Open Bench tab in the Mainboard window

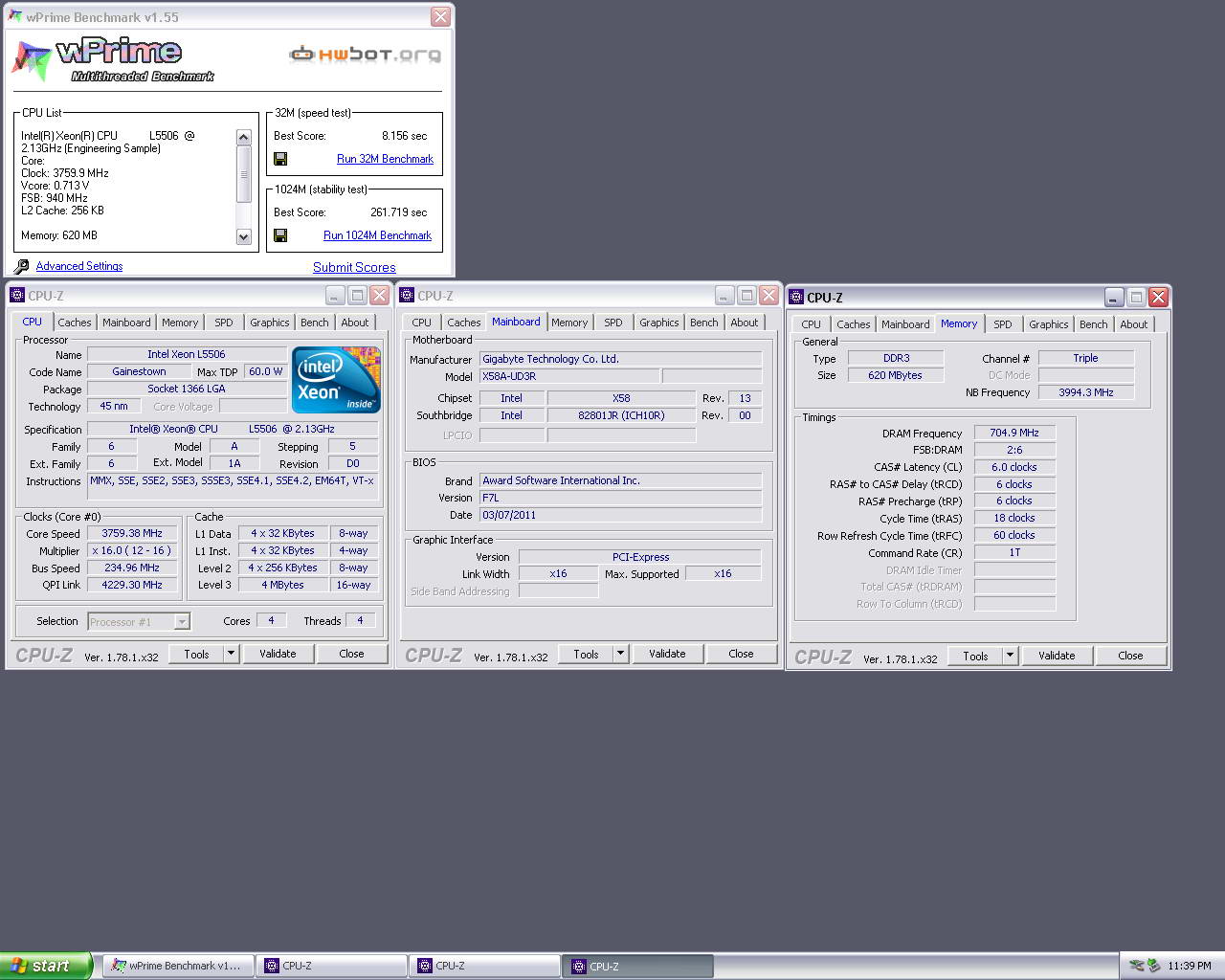click(704, 323)
